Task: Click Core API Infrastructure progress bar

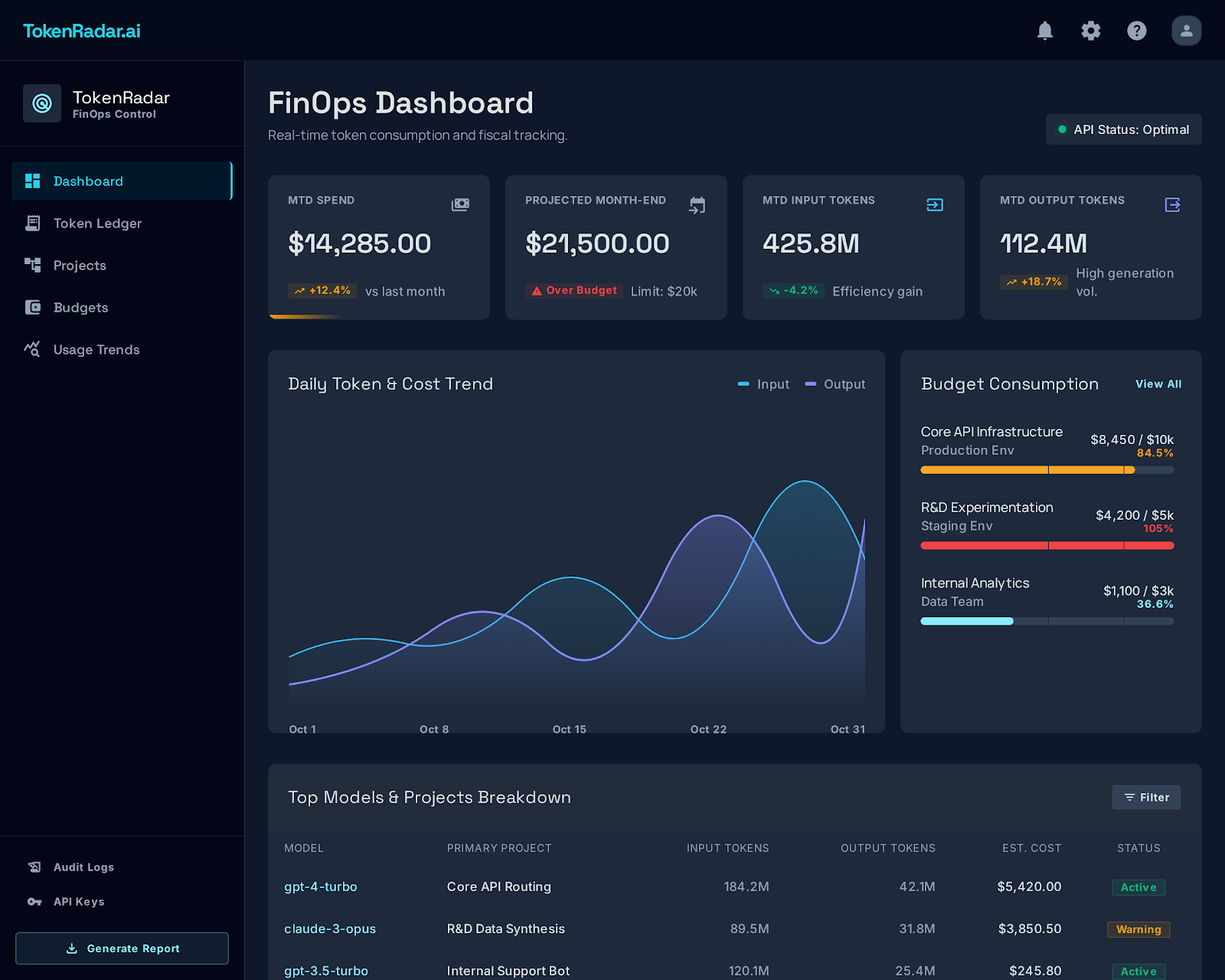Action: coord(1047,470)
